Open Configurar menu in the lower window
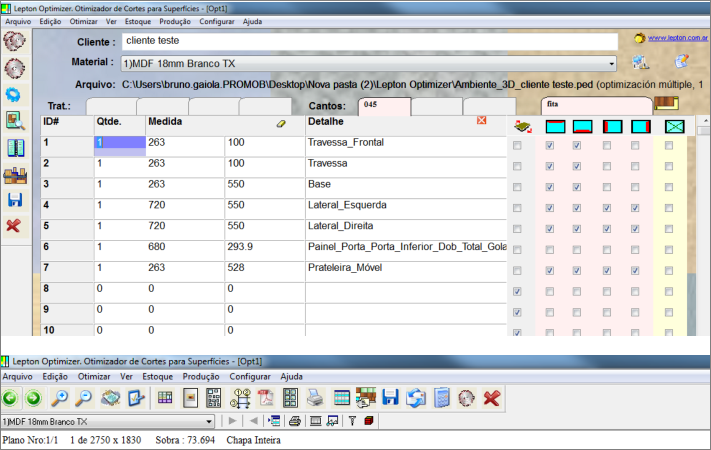 click(x=250, y=377)
